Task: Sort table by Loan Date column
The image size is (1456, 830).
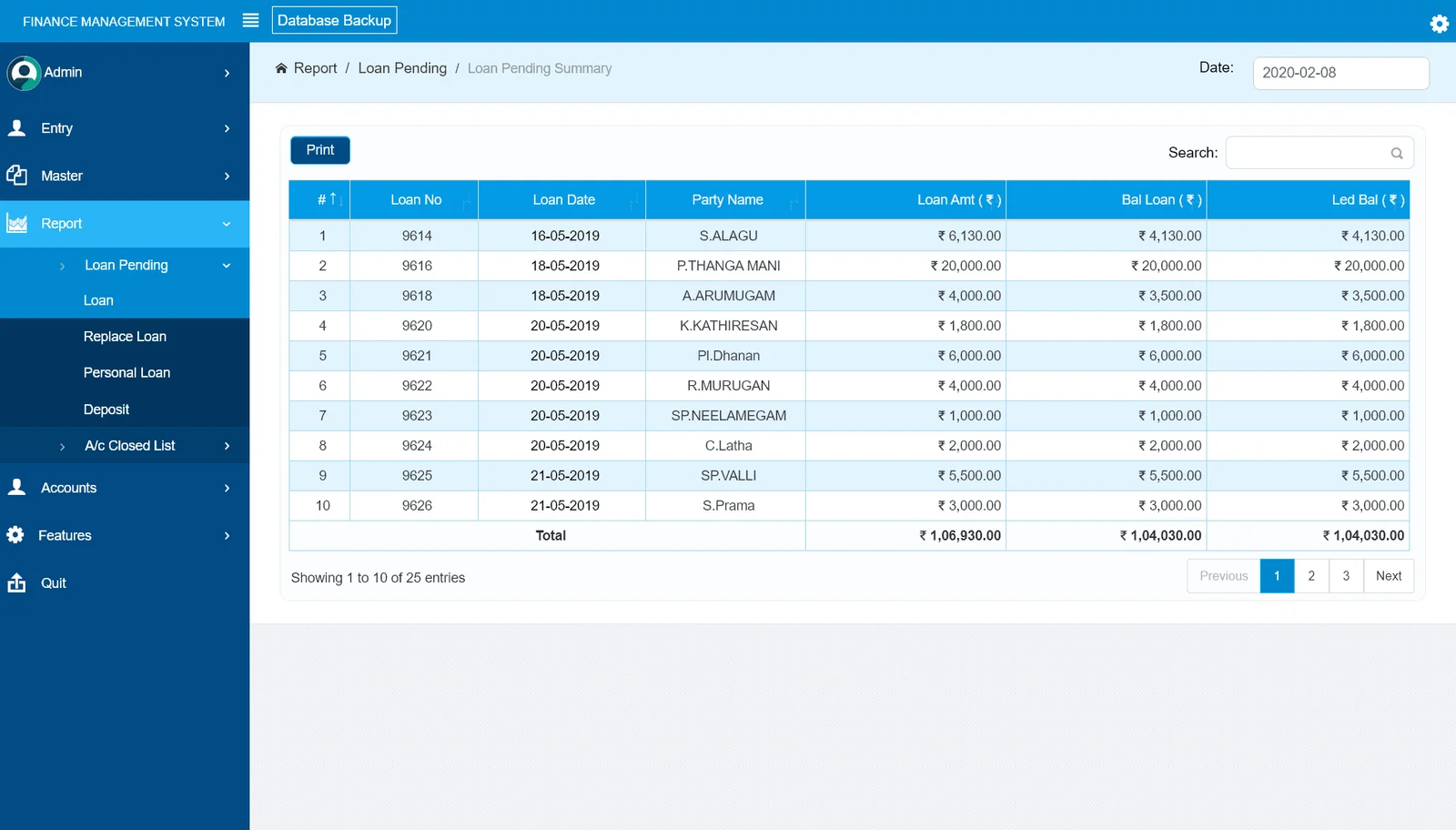Action: [561, 199]
